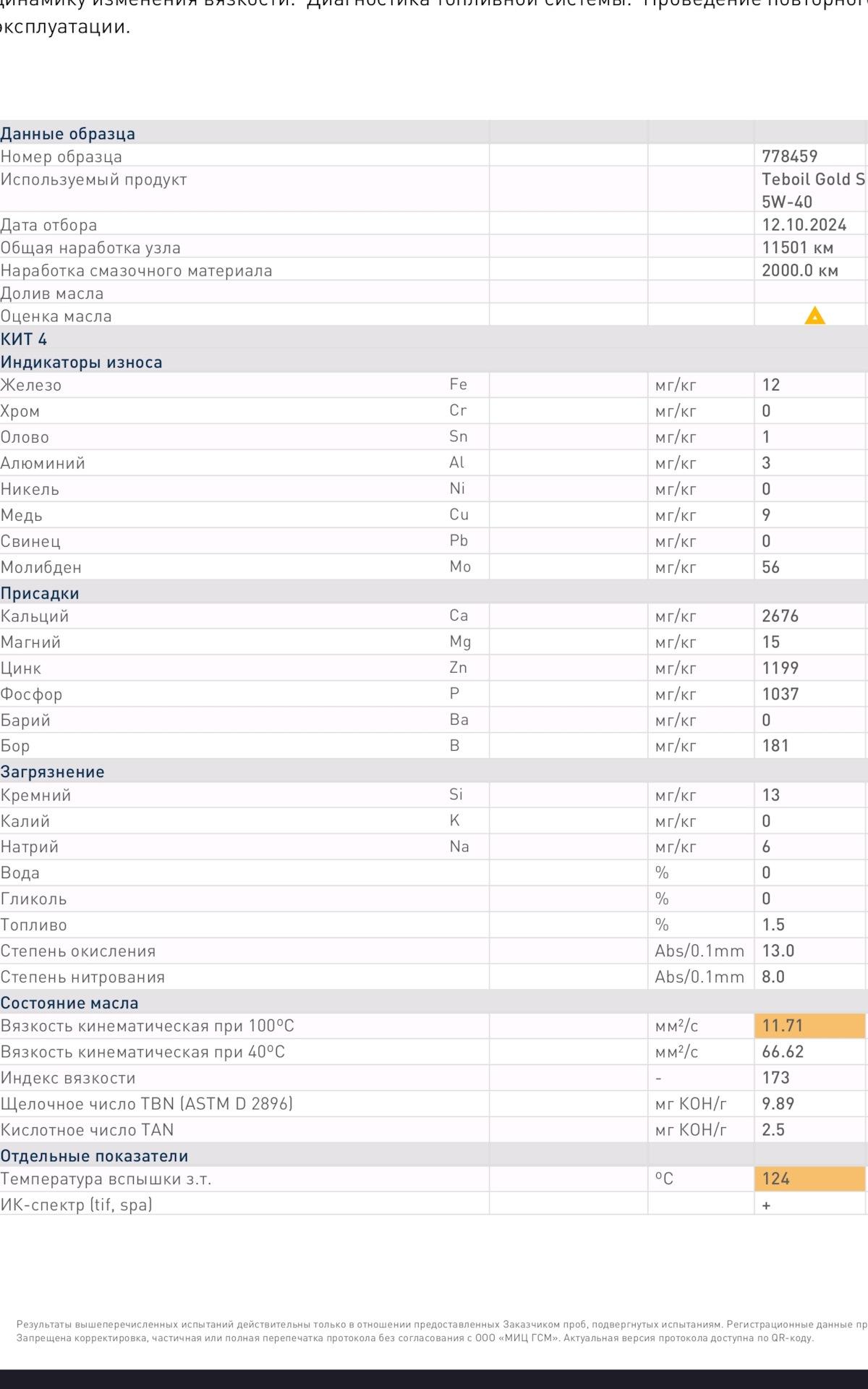Viewport: 868px width, 1389px height.
Task: Click the total mileage value 11501 км
Action: pos(798,247)
